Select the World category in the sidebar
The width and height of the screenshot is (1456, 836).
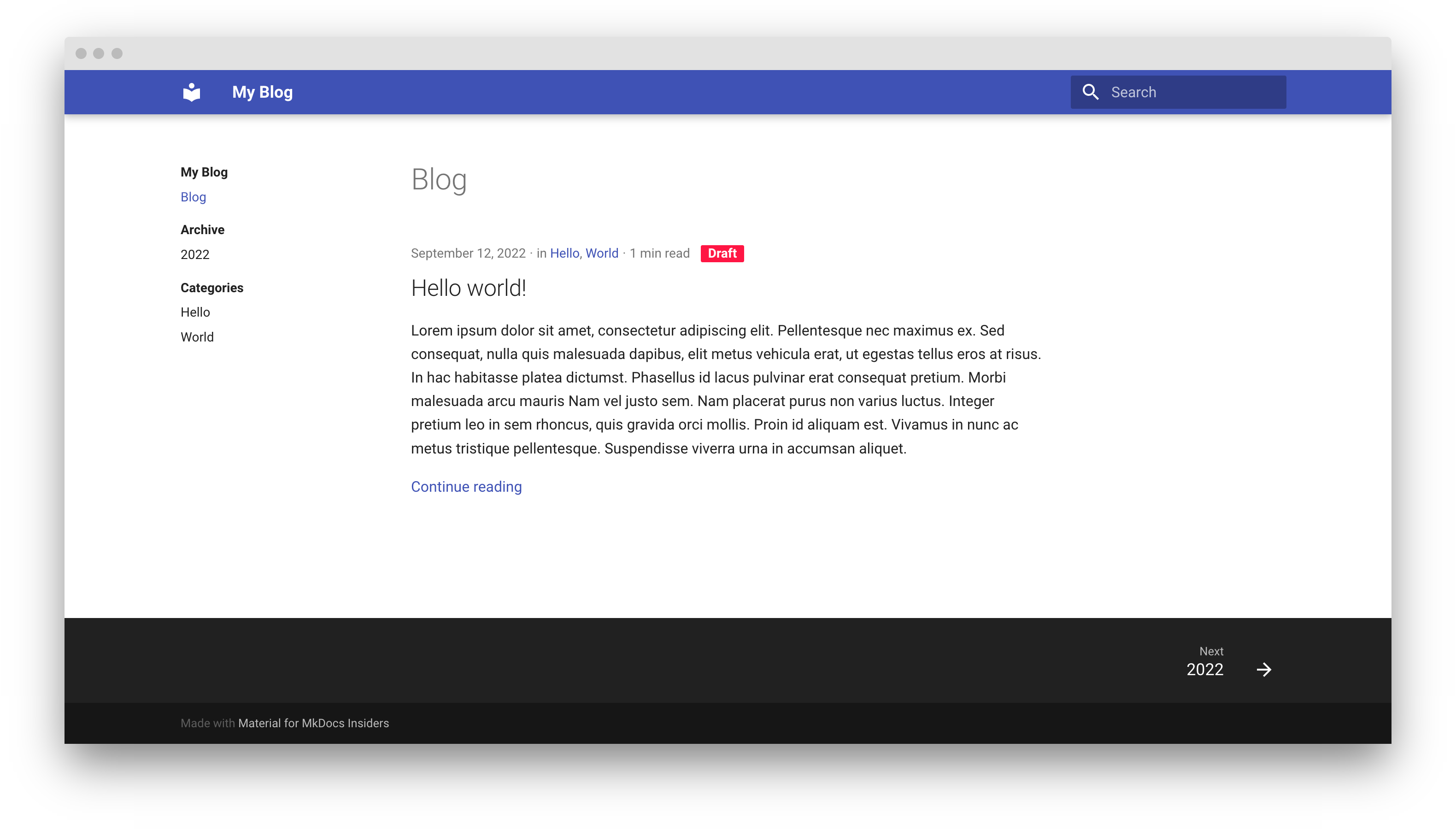(197, 337)
